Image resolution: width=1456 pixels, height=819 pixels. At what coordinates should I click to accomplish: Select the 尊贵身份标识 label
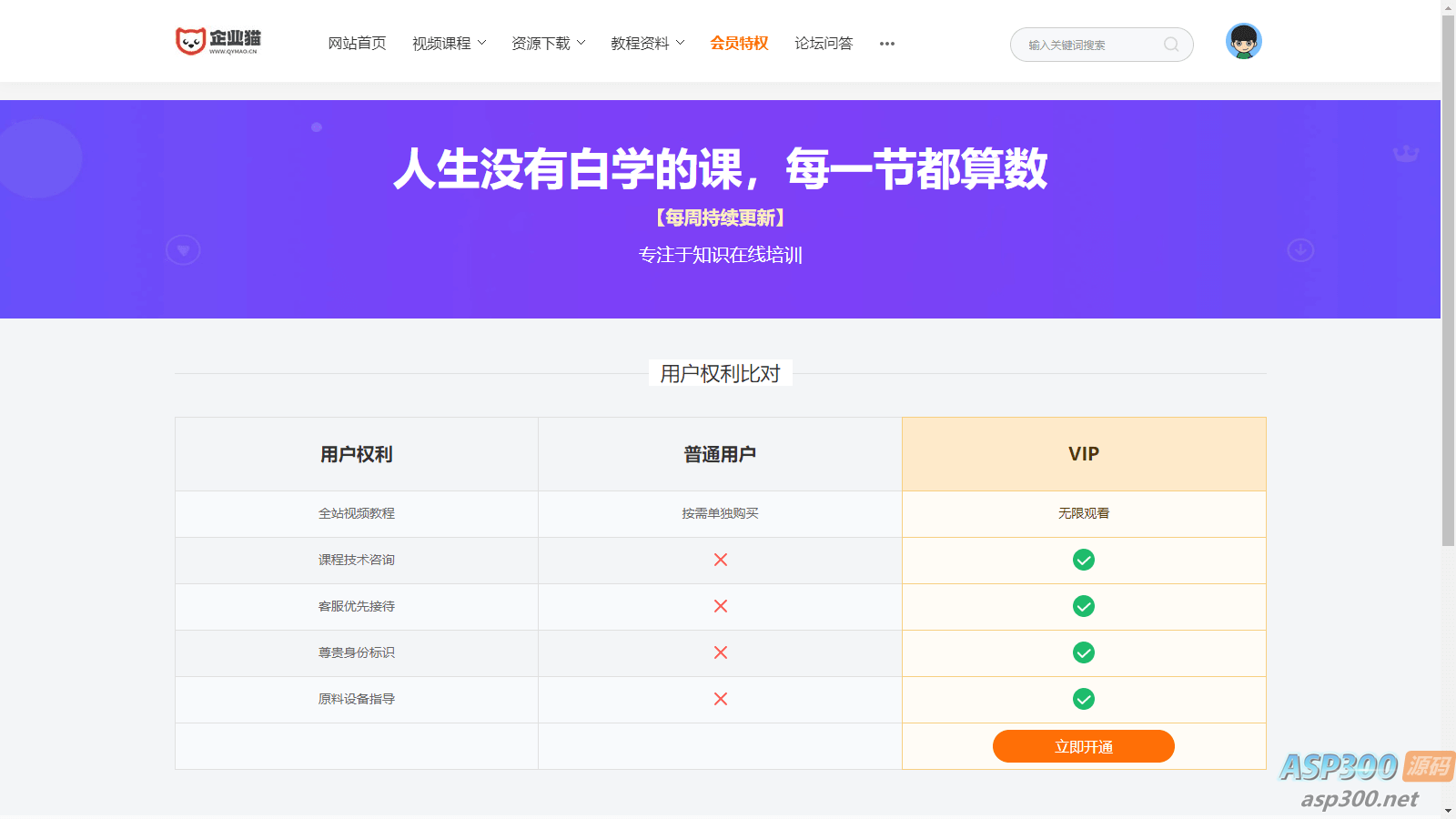(357, 652)
